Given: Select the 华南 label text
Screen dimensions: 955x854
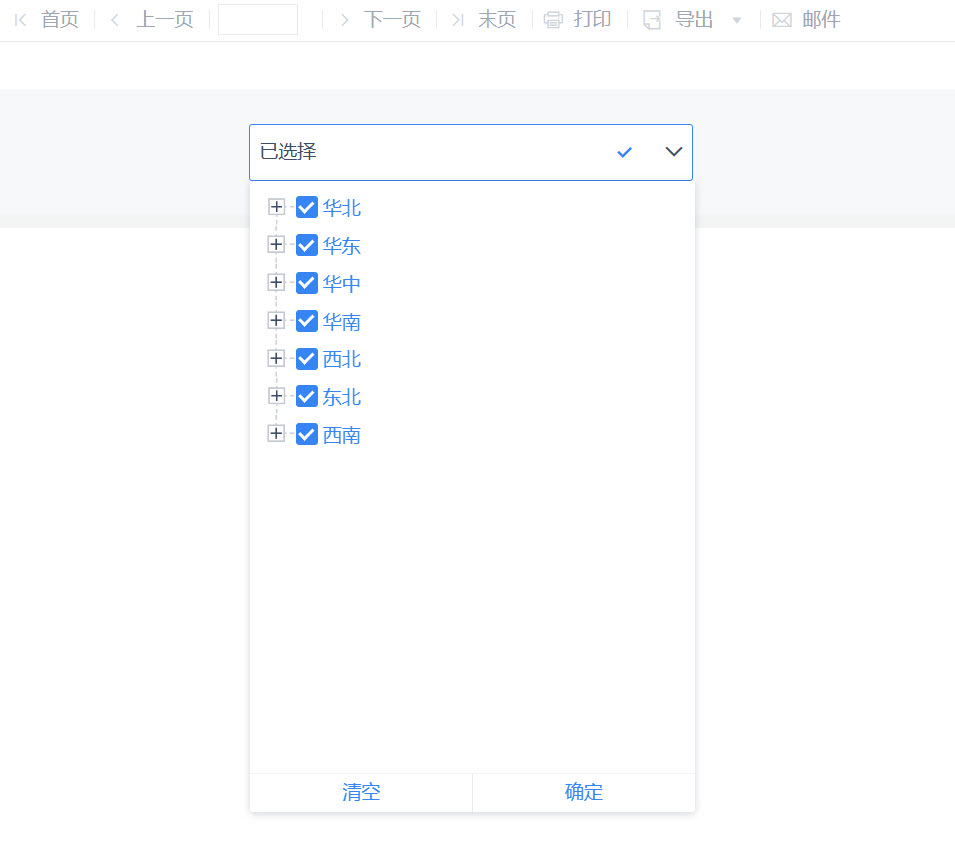Looking at the screenshot, I should click(x=342, y=321).
